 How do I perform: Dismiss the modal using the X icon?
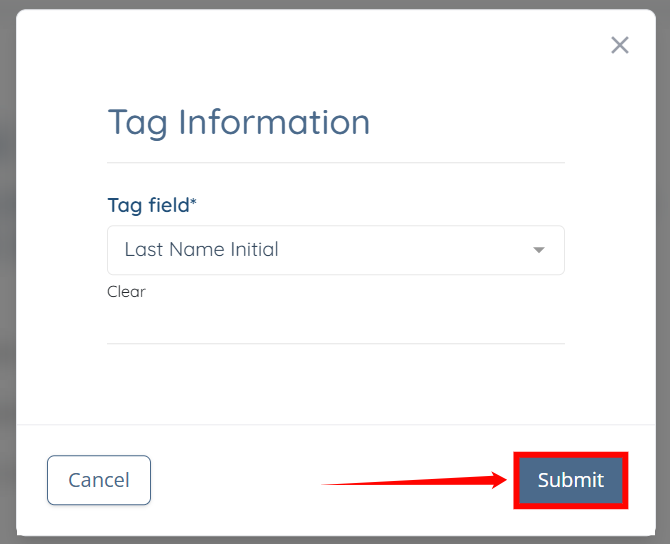pyautogui.click(x=620, y=45)
